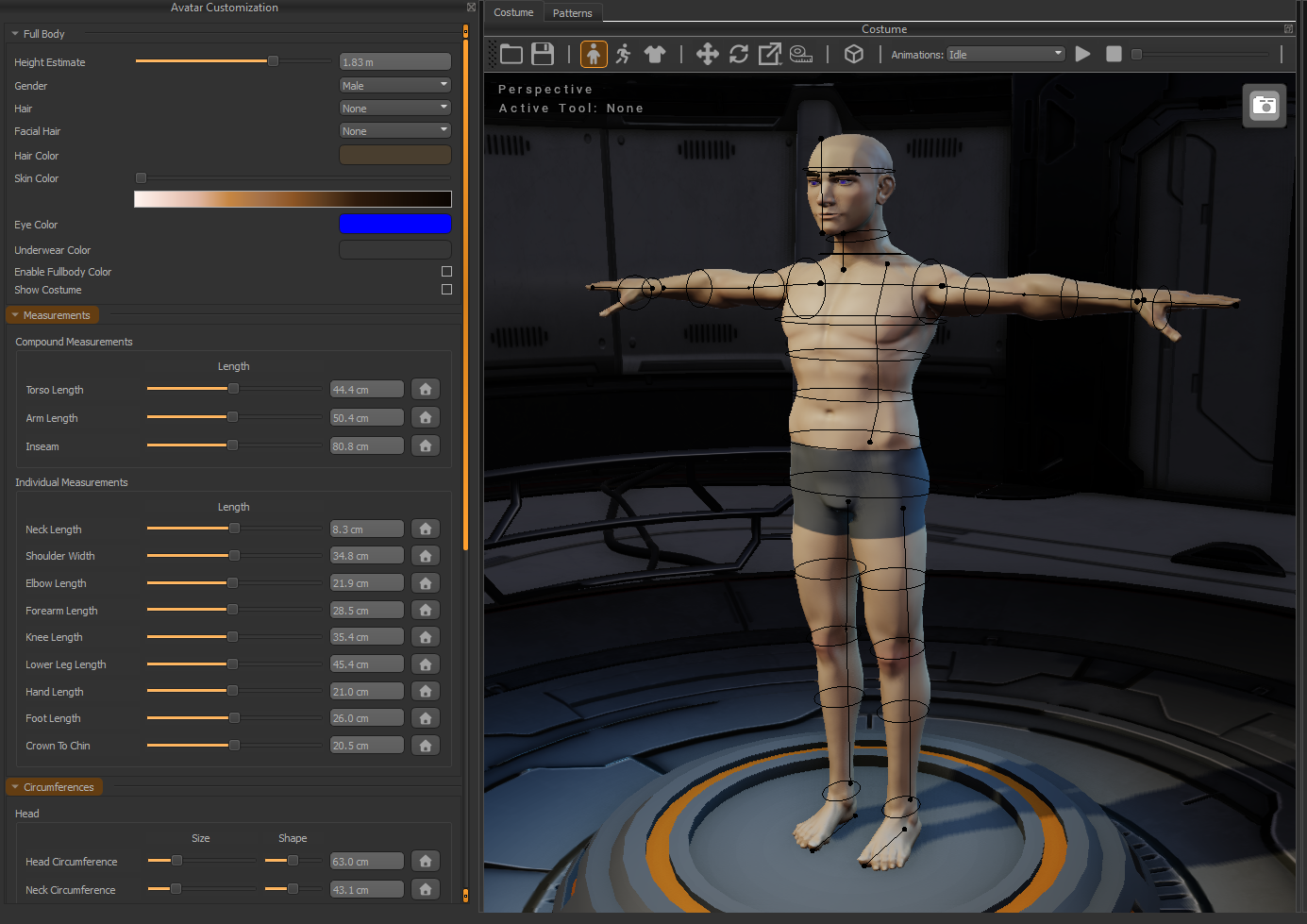Reset Neck Length with home icon

[426, 529]
